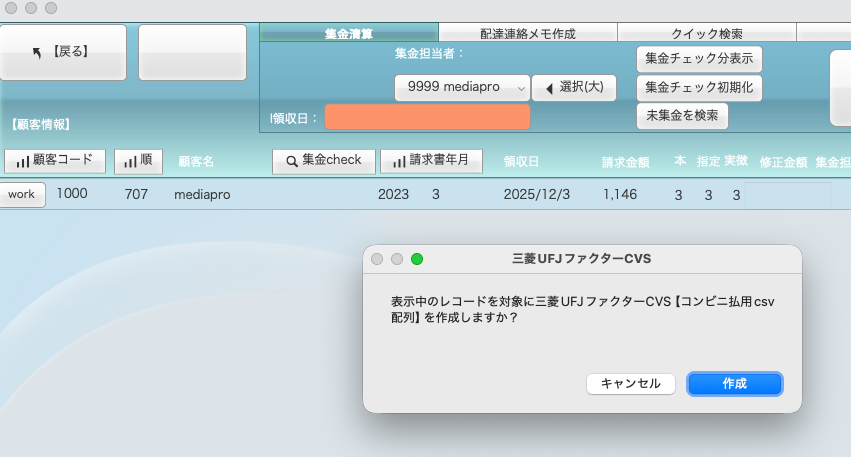Click the orange 領収日 input field

point(427,117)
